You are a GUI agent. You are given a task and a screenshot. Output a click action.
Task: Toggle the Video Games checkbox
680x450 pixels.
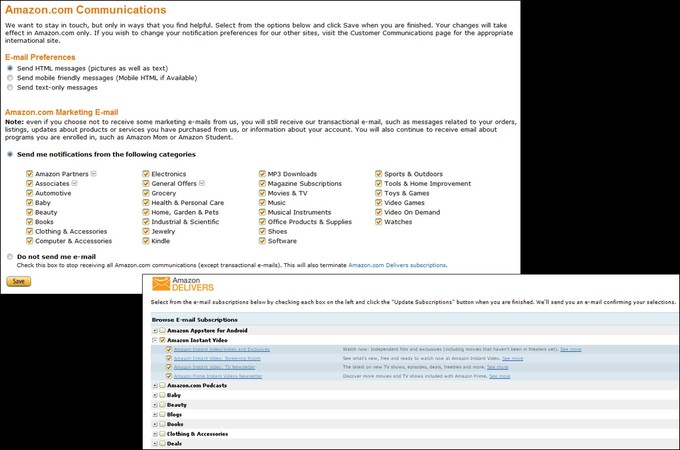pyautogui.click(x=379, y=202)
